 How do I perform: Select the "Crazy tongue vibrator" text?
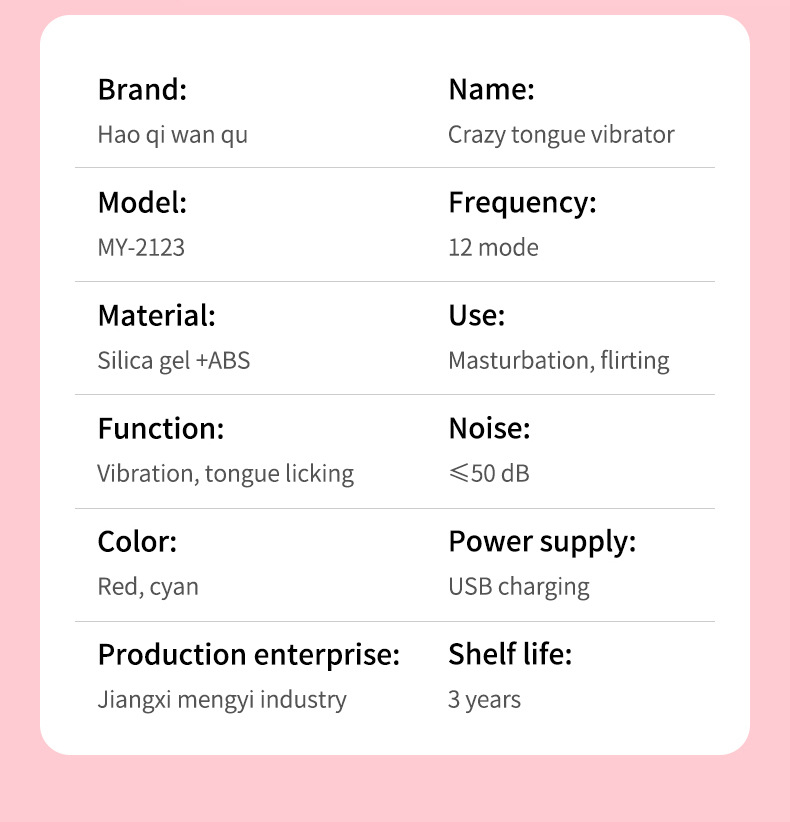click(x=561, y=135)
